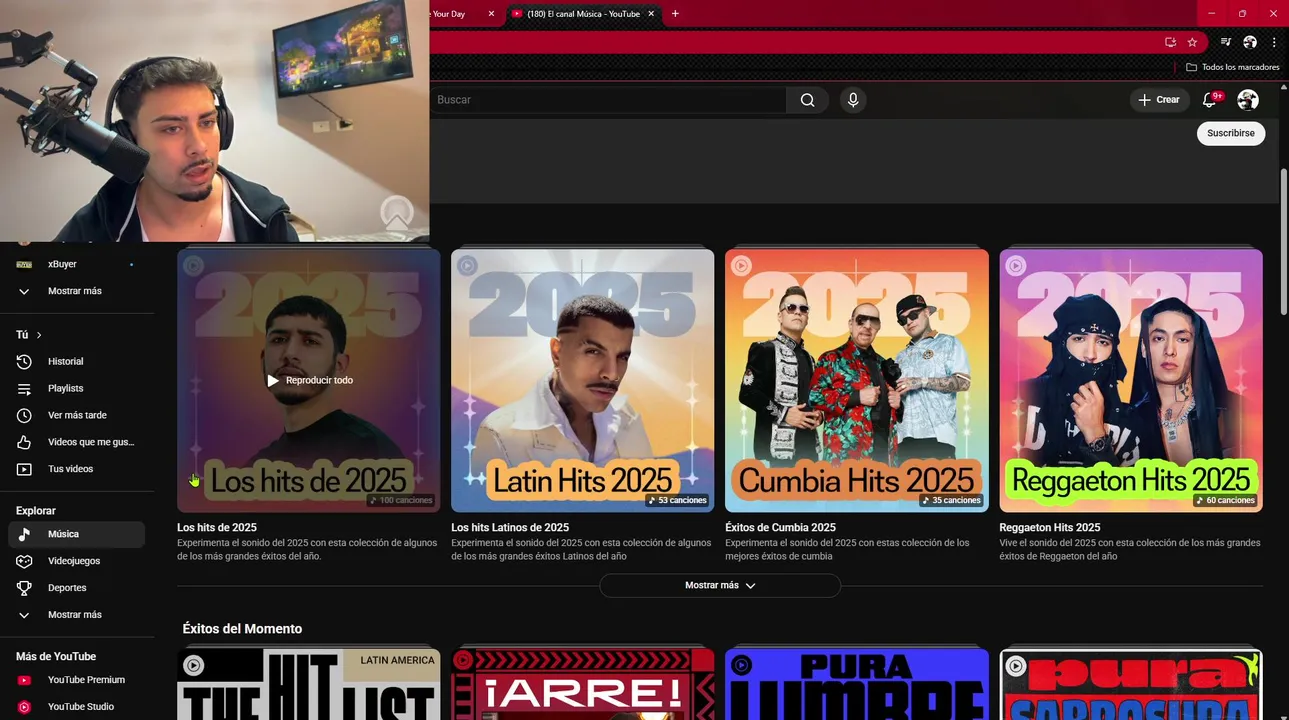Viewport: 1289px width, 720px height.
Task: Open Pura Sabrosura playlist thumbnail
Action: point(1131,684)
